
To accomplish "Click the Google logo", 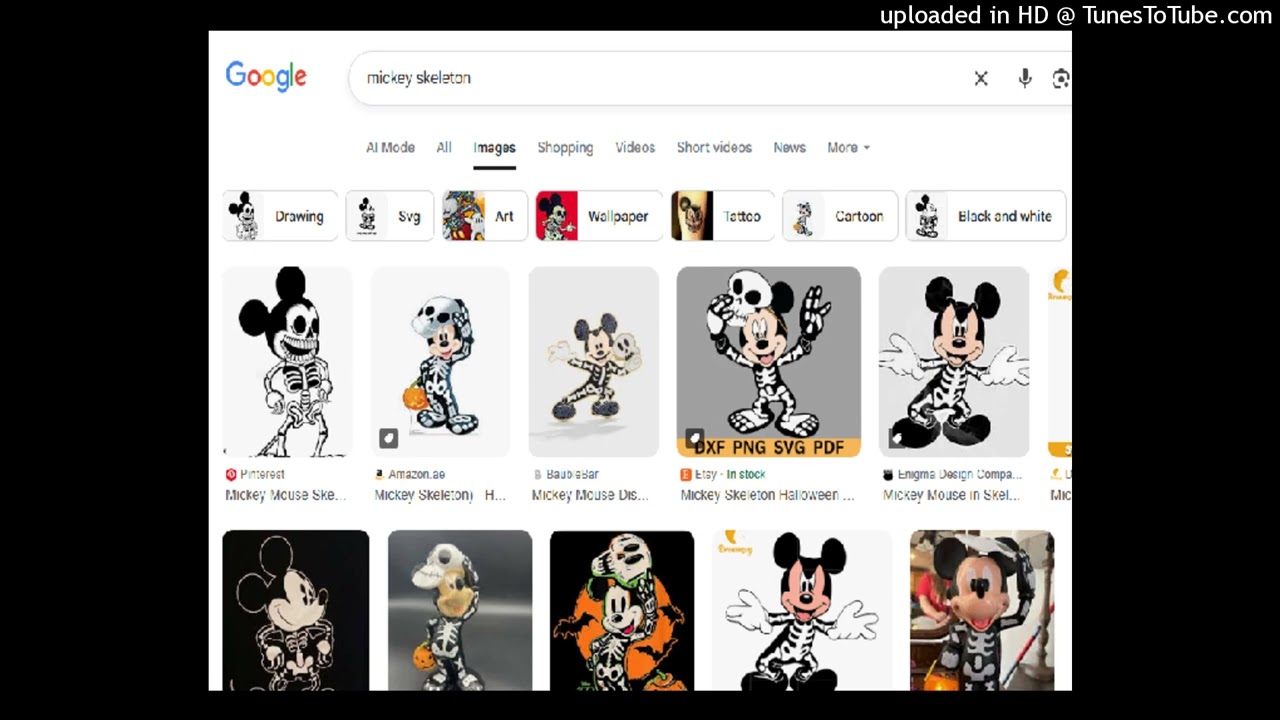I will click(x=266, y=77).
